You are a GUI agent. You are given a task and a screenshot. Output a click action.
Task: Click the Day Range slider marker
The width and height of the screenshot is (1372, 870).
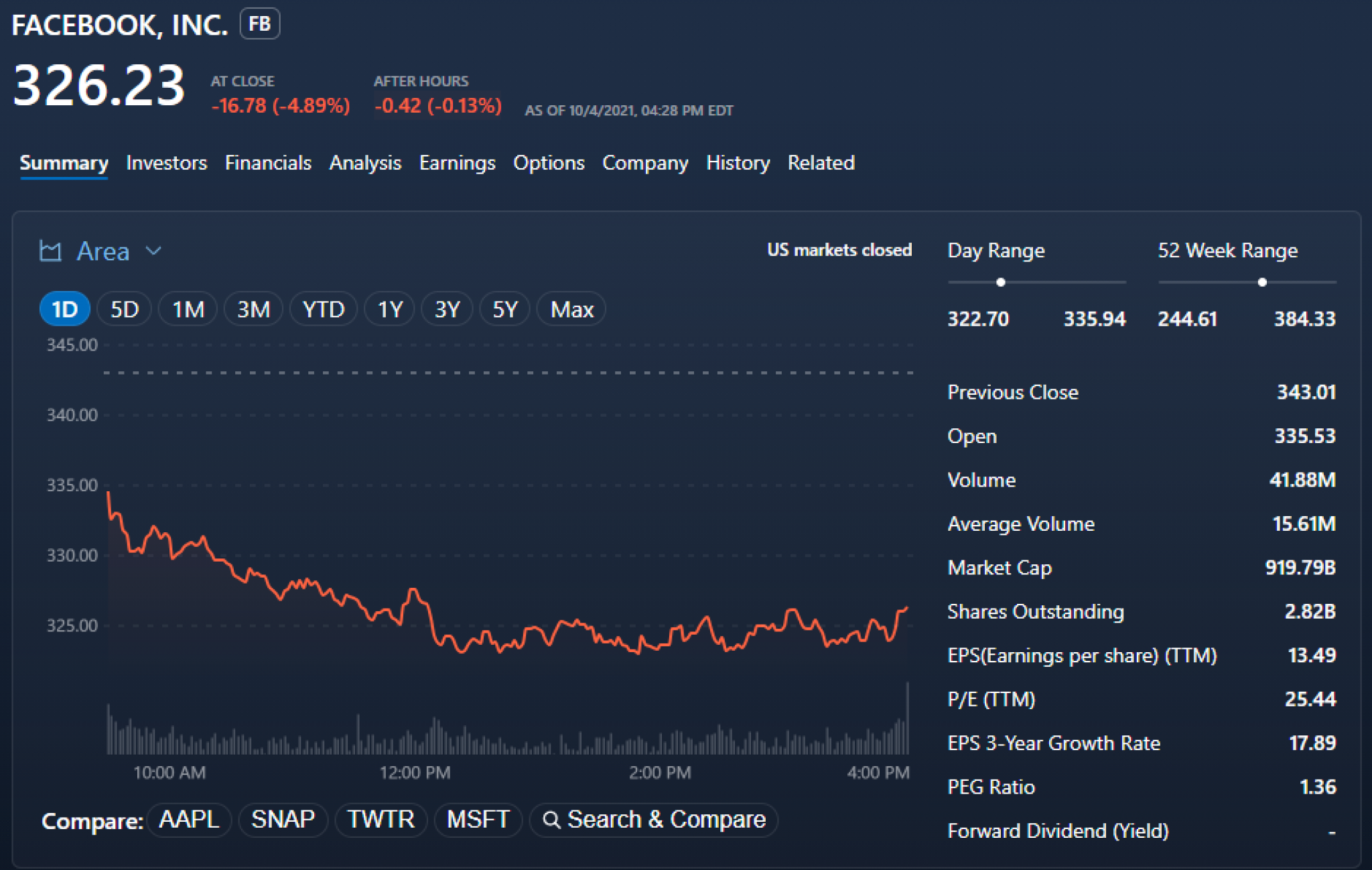pos(1000,282)
